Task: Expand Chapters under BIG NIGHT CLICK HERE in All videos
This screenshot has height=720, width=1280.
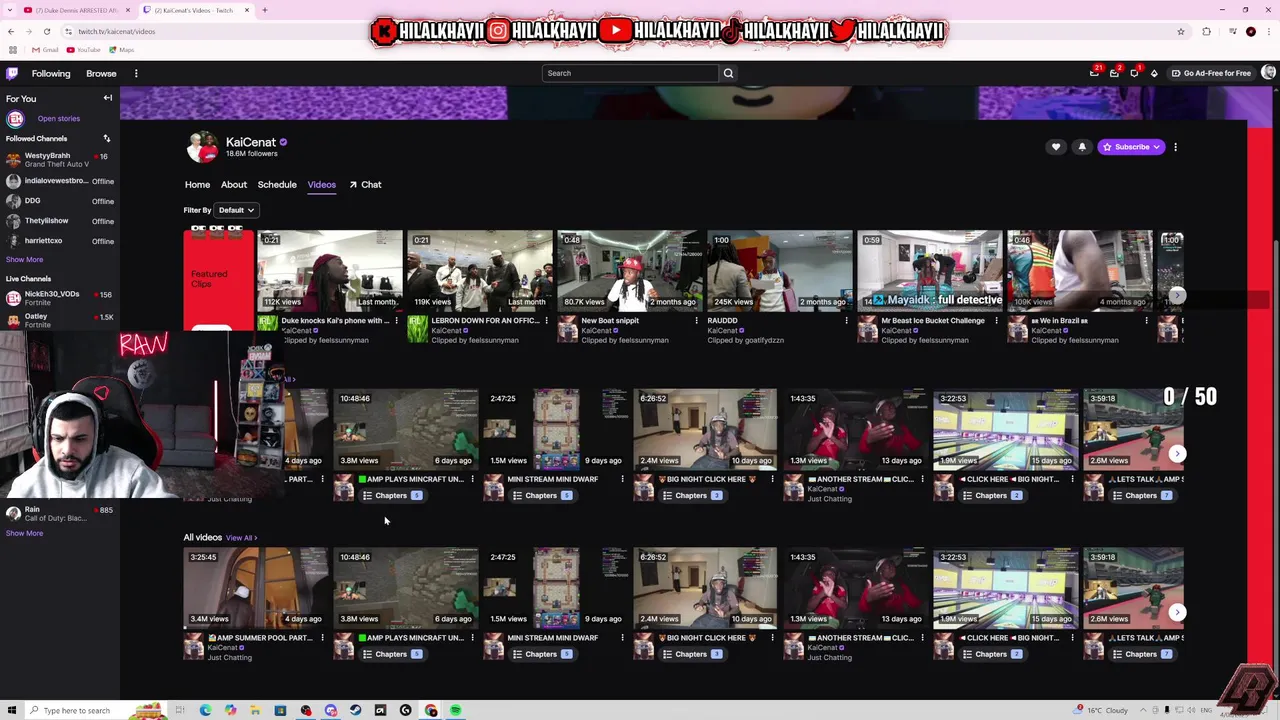Action: [692, 655]
